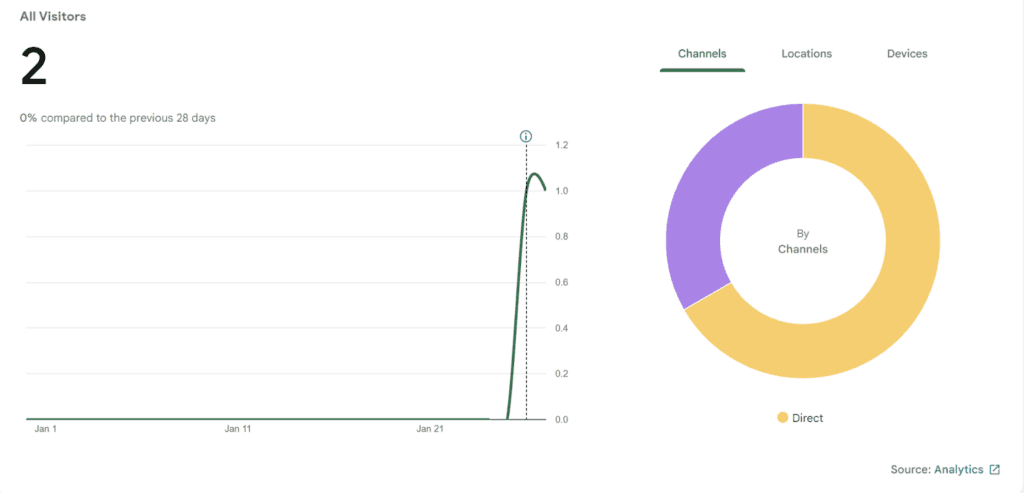Viewport: 1024px width, 493px height.
Task: Click the info icon above the chart
Action: point(526,136)
